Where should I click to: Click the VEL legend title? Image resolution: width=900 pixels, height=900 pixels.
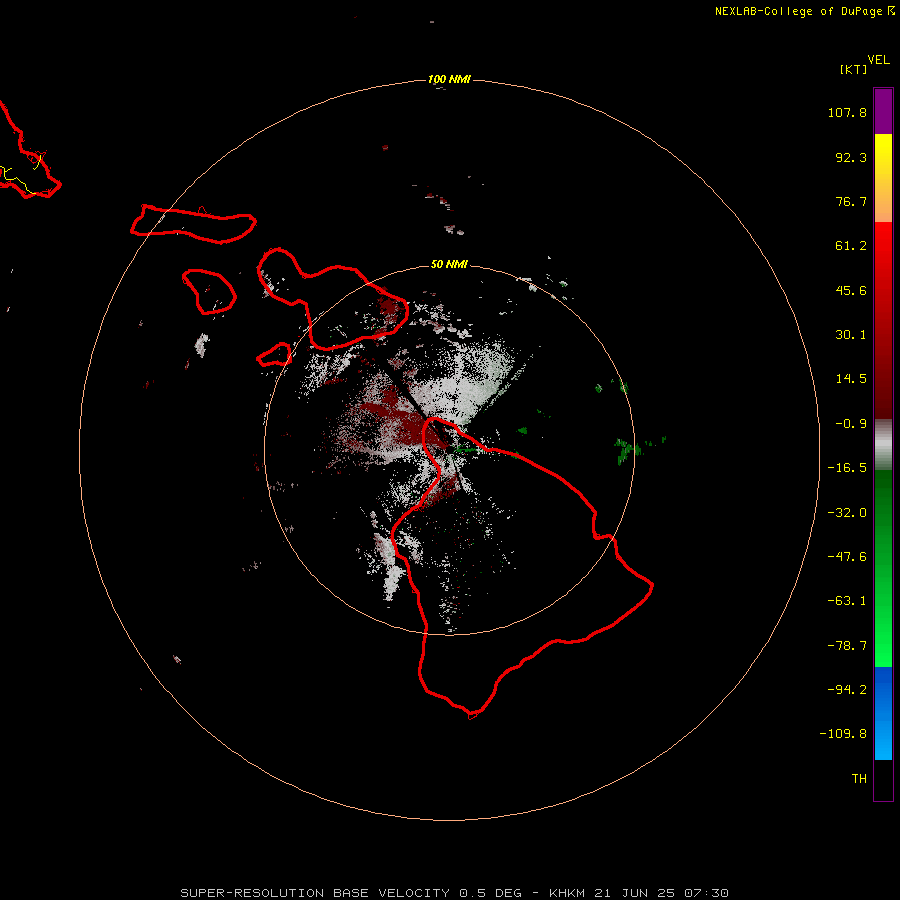[879, 60]
